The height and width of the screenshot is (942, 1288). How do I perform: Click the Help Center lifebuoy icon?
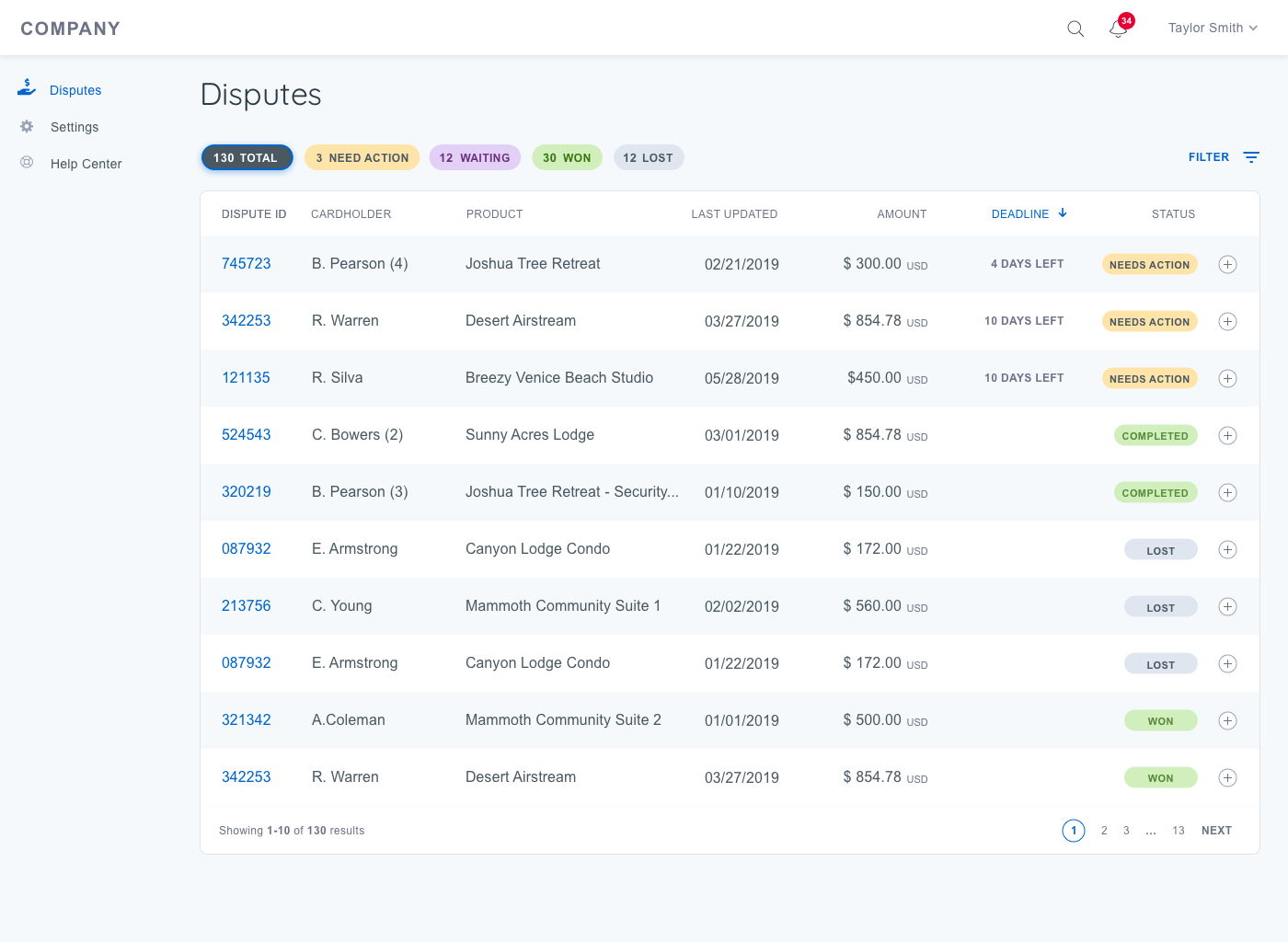(x=27, y=163)
